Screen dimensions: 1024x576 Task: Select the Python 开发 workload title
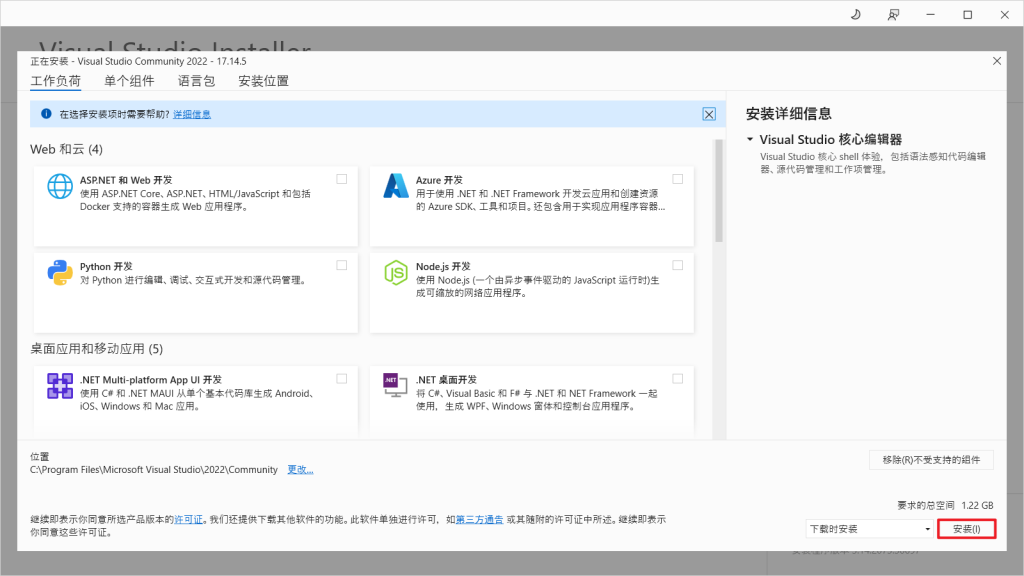pos(106,266)
